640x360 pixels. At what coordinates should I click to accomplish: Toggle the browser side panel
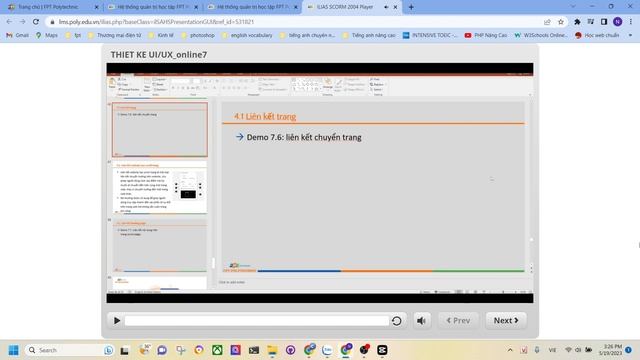pos(604,22)
